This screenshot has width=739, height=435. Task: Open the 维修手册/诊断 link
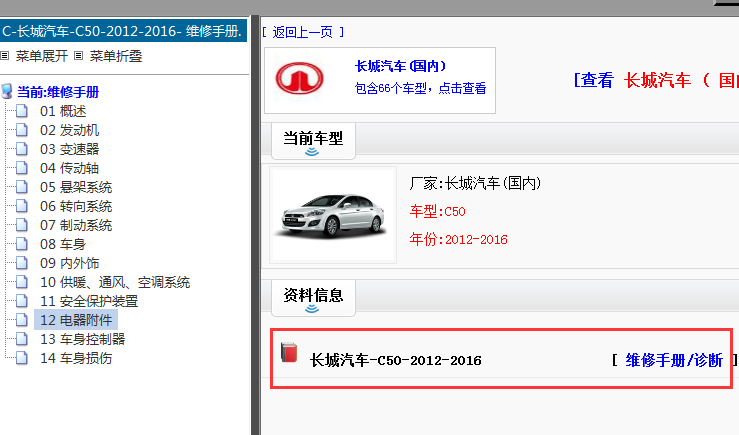674,360
